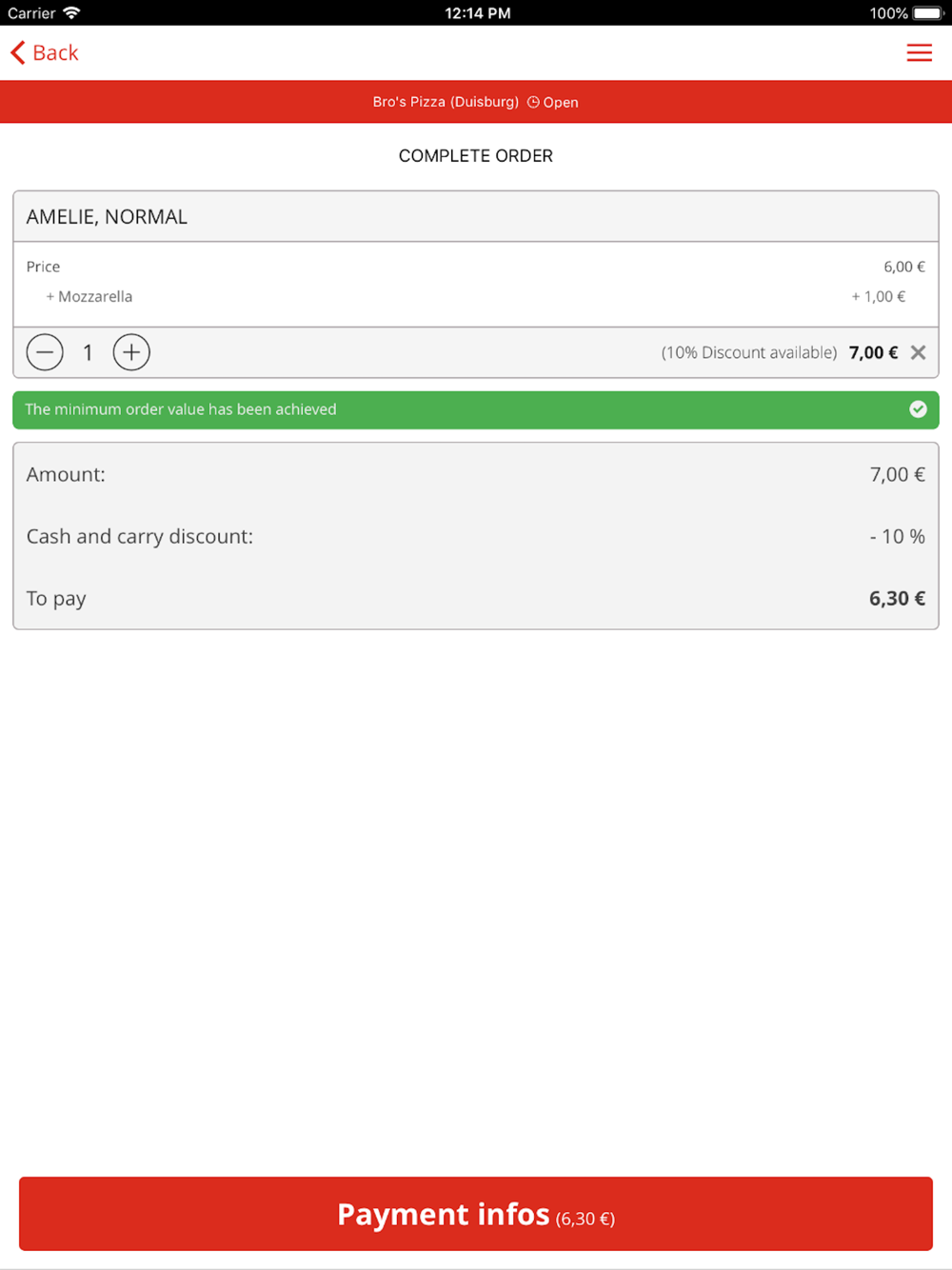Select the Cash and carry discount row

point(476,536)
